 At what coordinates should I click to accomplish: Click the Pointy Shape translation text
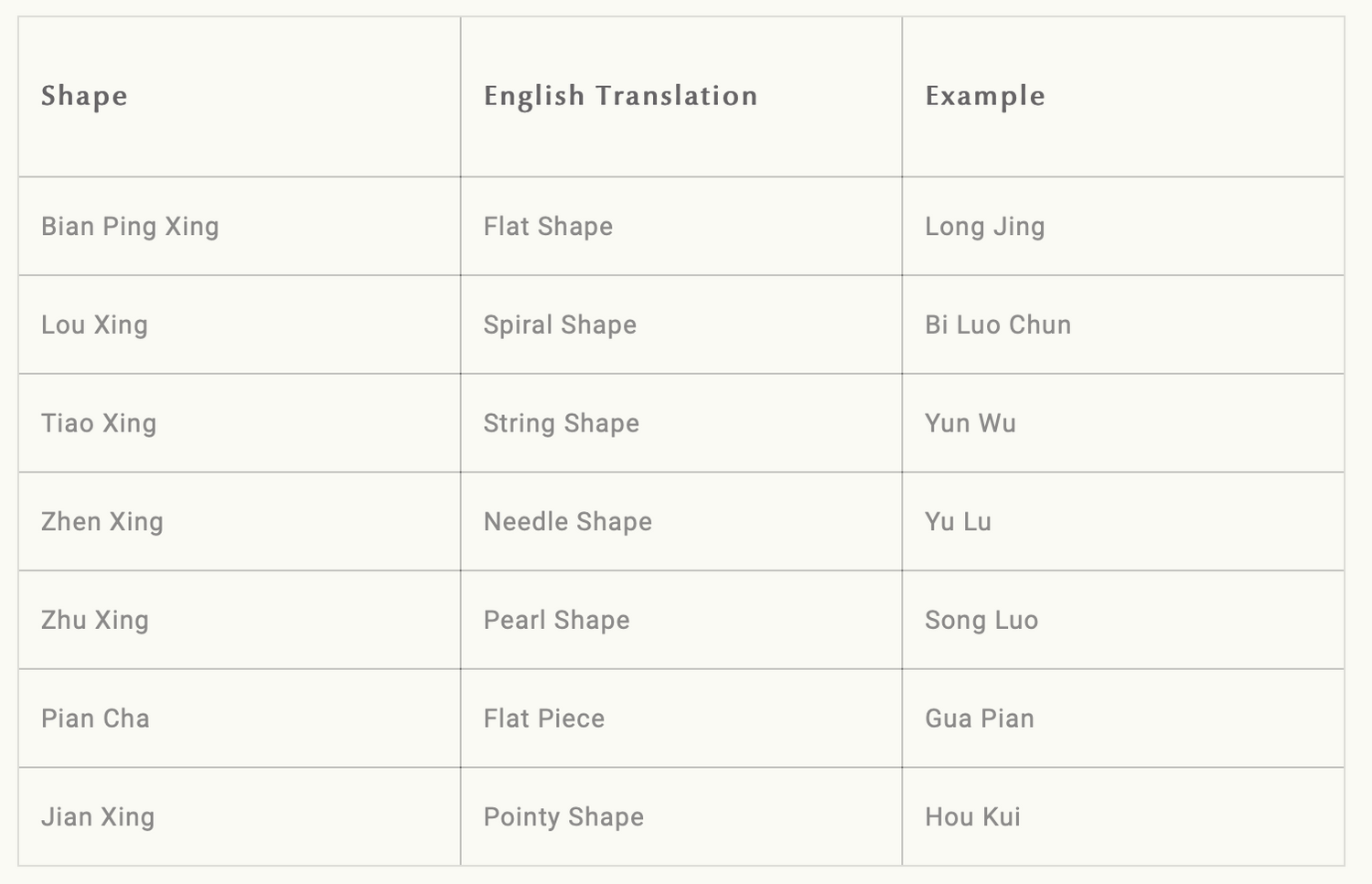[563, 817]
